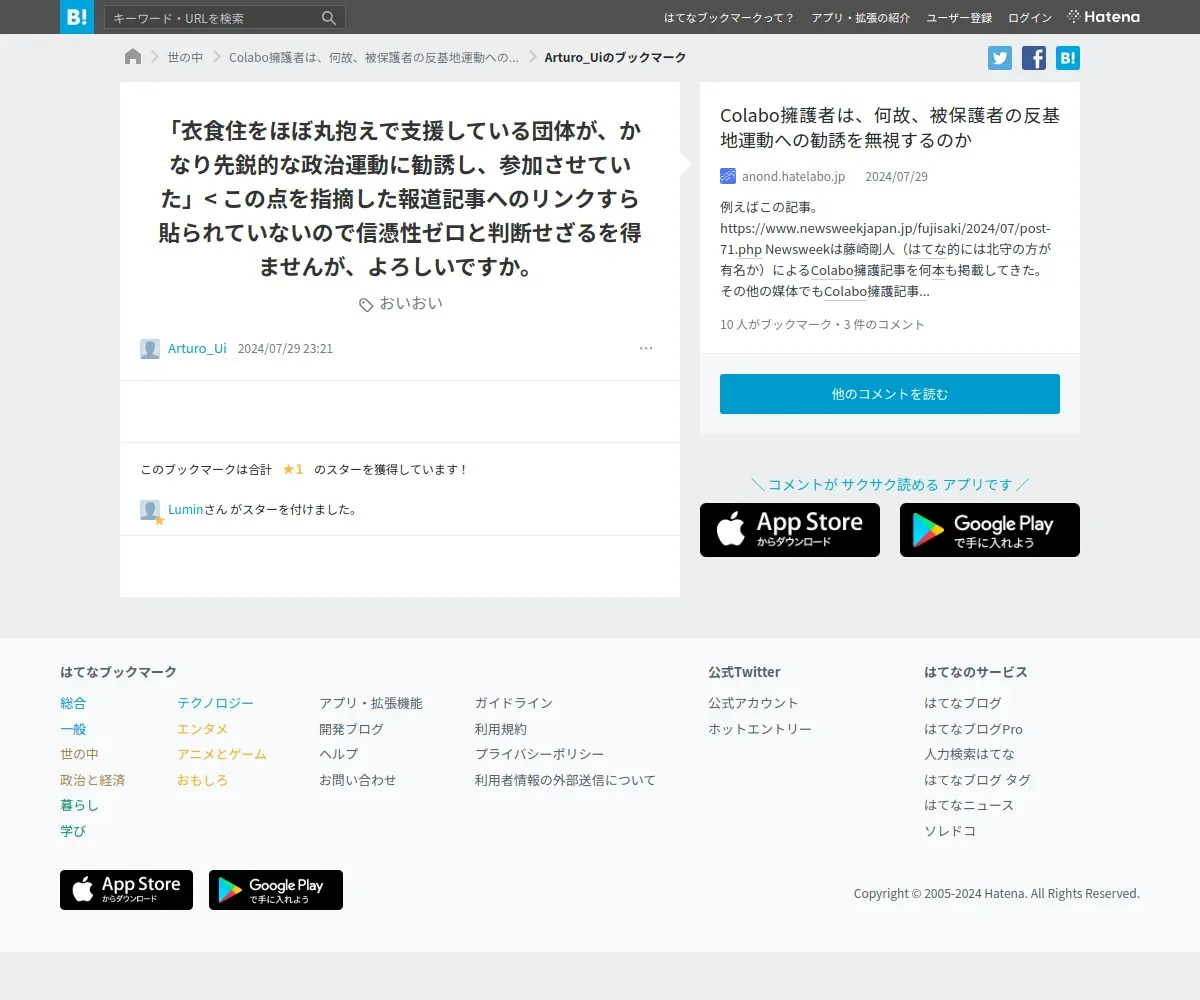Open the ヘルプ footer link

pos(338,754)
